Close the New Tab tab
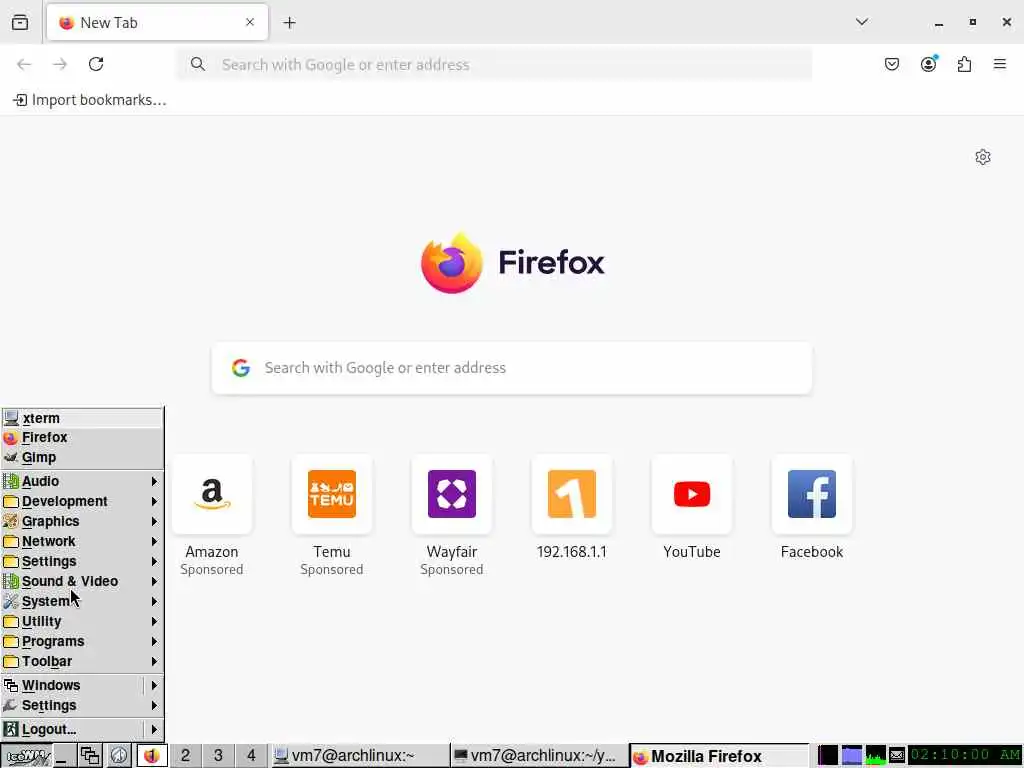This screenshot has height=768, width=1024. click(249, 22)
